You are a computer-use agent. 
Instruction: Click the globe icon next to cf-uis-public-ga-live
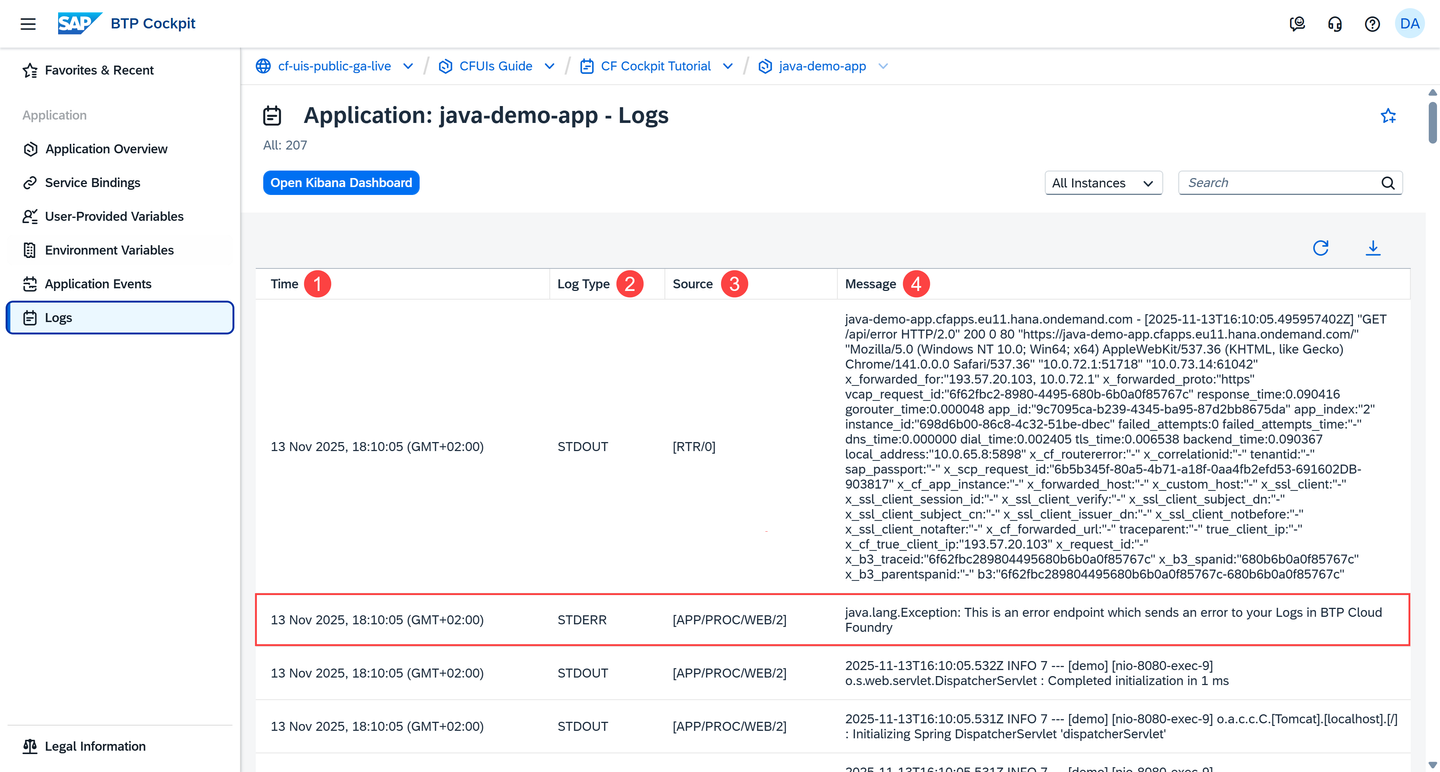pos(263,66)
